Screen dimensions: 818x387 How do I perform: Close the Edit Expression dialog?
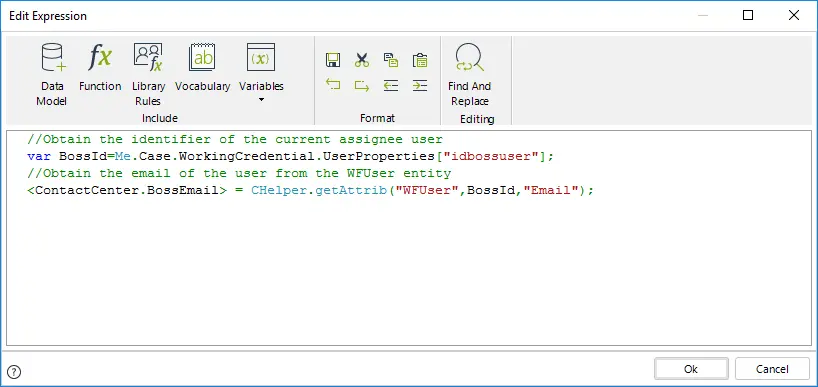793,16
